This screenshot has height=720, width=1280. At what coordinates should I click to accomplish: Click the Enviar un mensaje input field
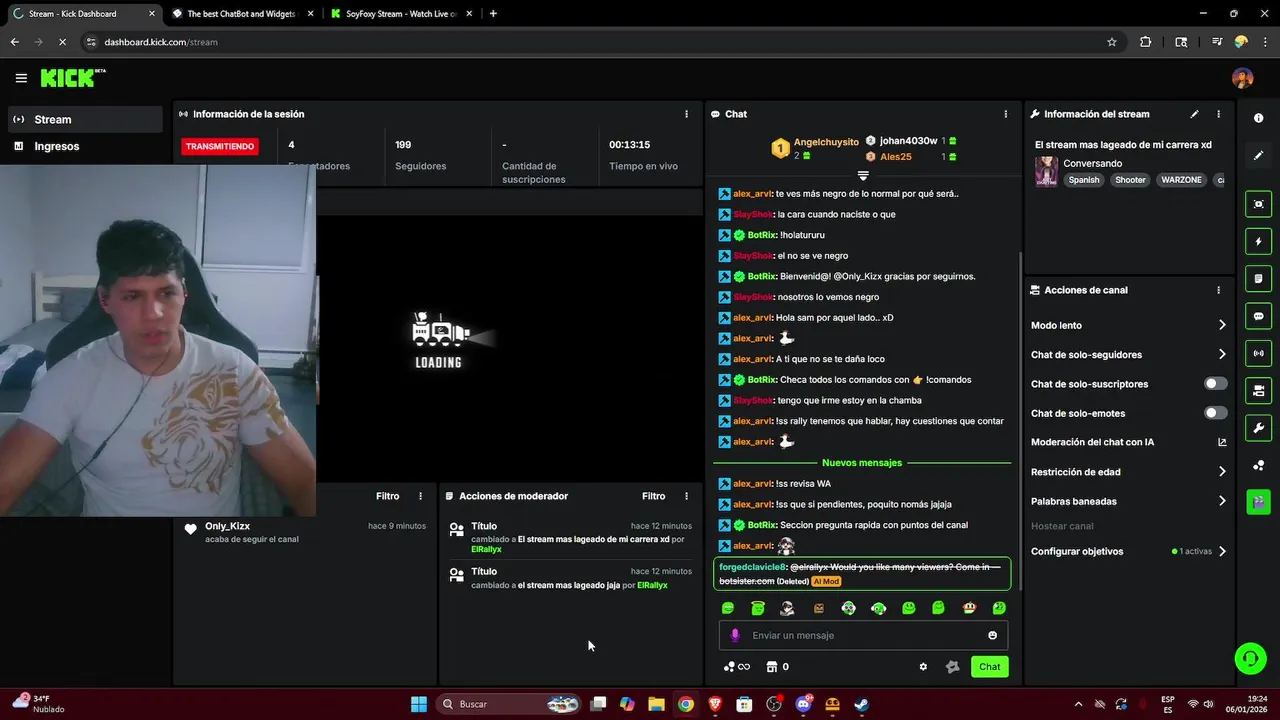pyautogui.click(x=863, y=635)
